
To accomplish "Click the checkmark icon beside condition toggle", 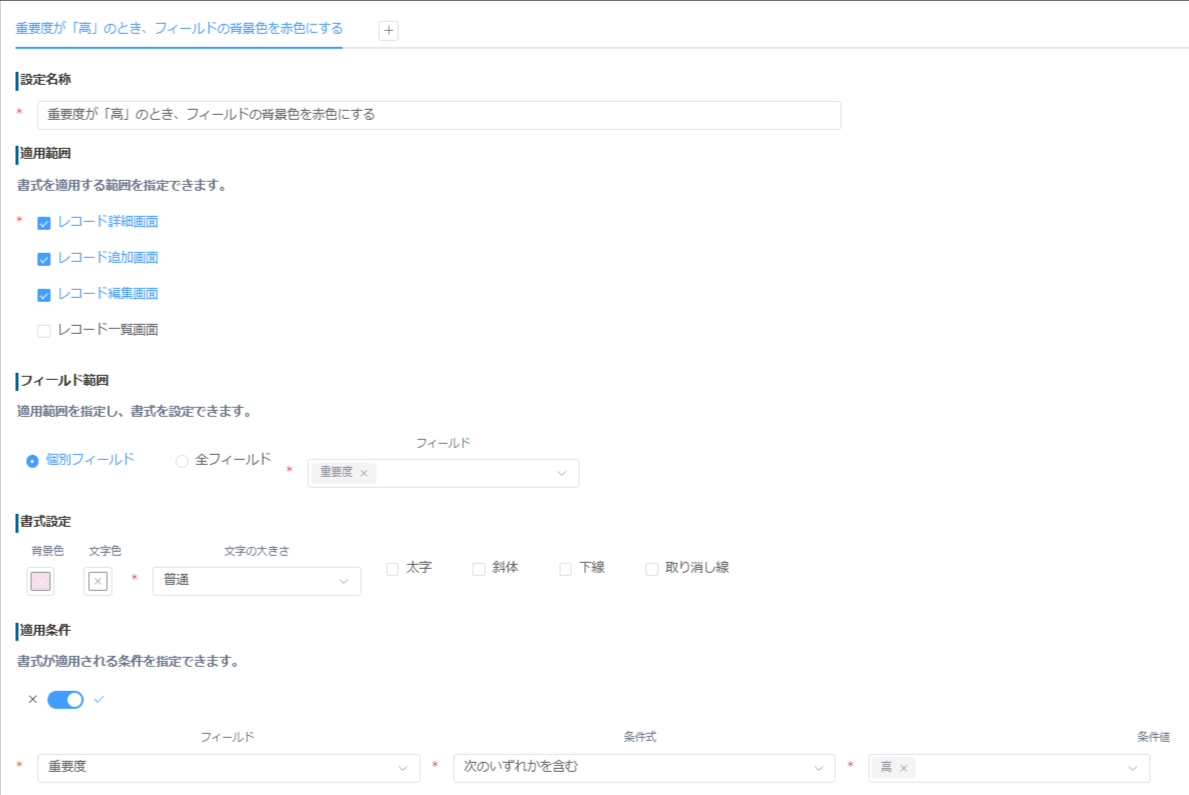I will pos(99,700).
